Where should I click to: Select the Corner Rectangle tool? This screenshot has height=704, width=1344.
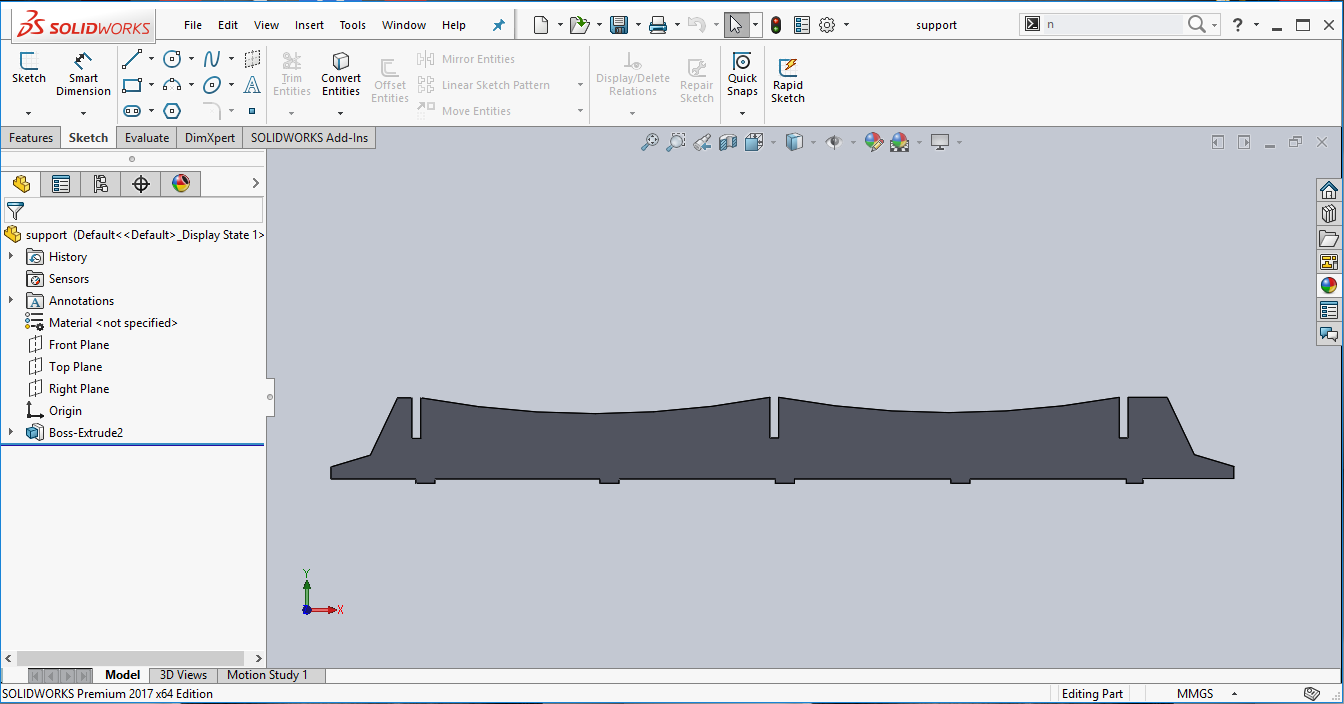[x=131, y=85]
